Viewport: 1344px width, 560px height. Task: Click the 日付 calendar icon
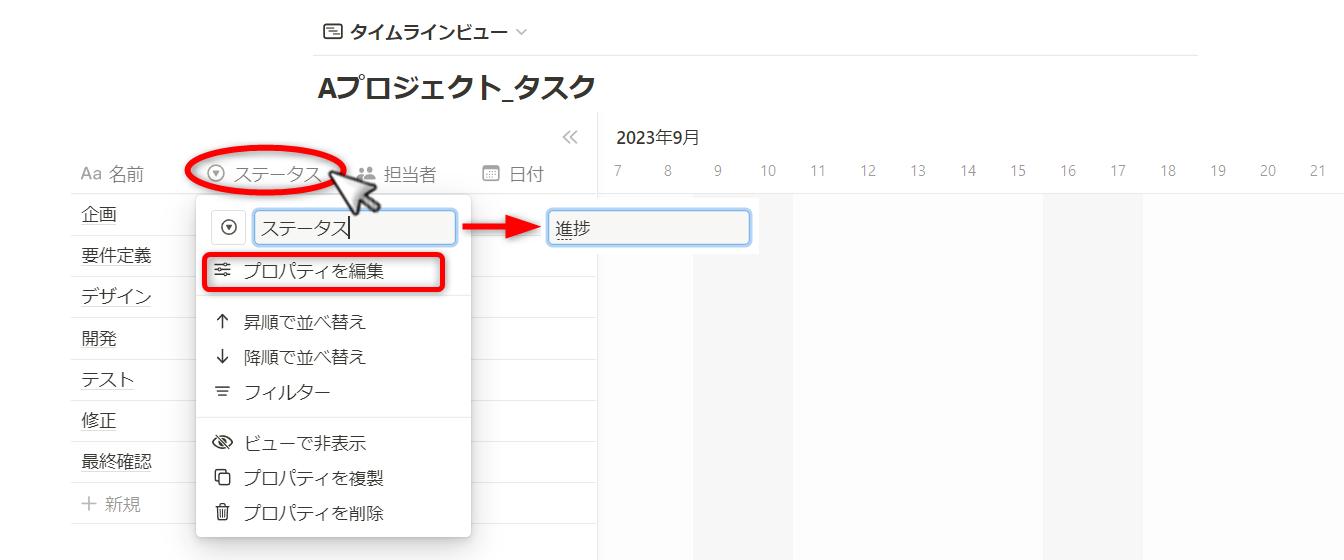(x=491, y=174)
